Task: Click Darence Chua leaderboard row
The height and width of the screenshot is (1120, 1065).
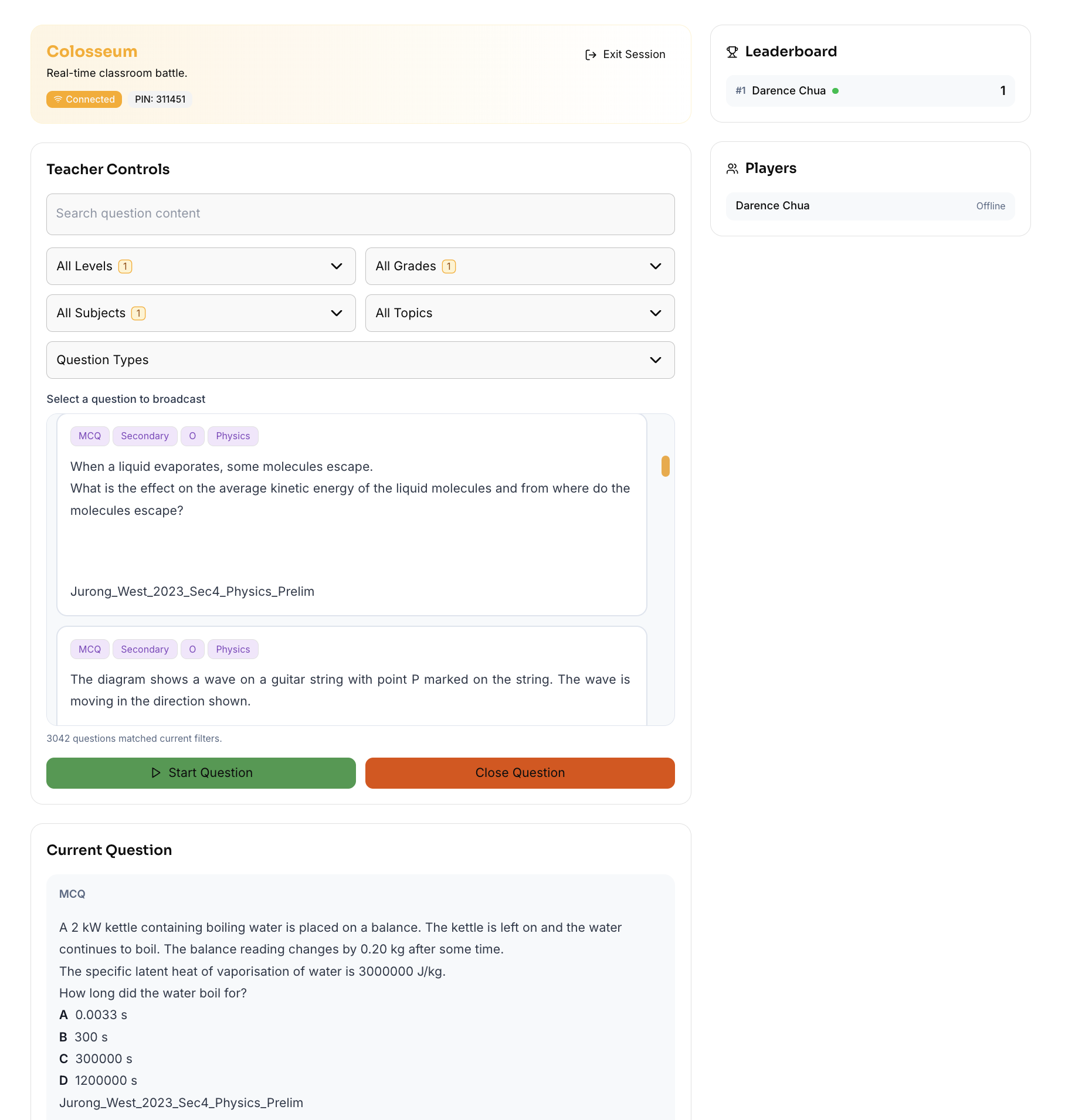Action: click(870, 91)
